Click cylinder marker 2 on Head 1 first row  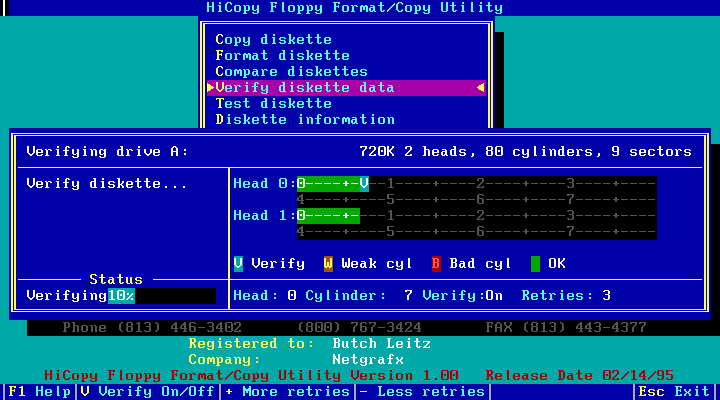[481, 216]
